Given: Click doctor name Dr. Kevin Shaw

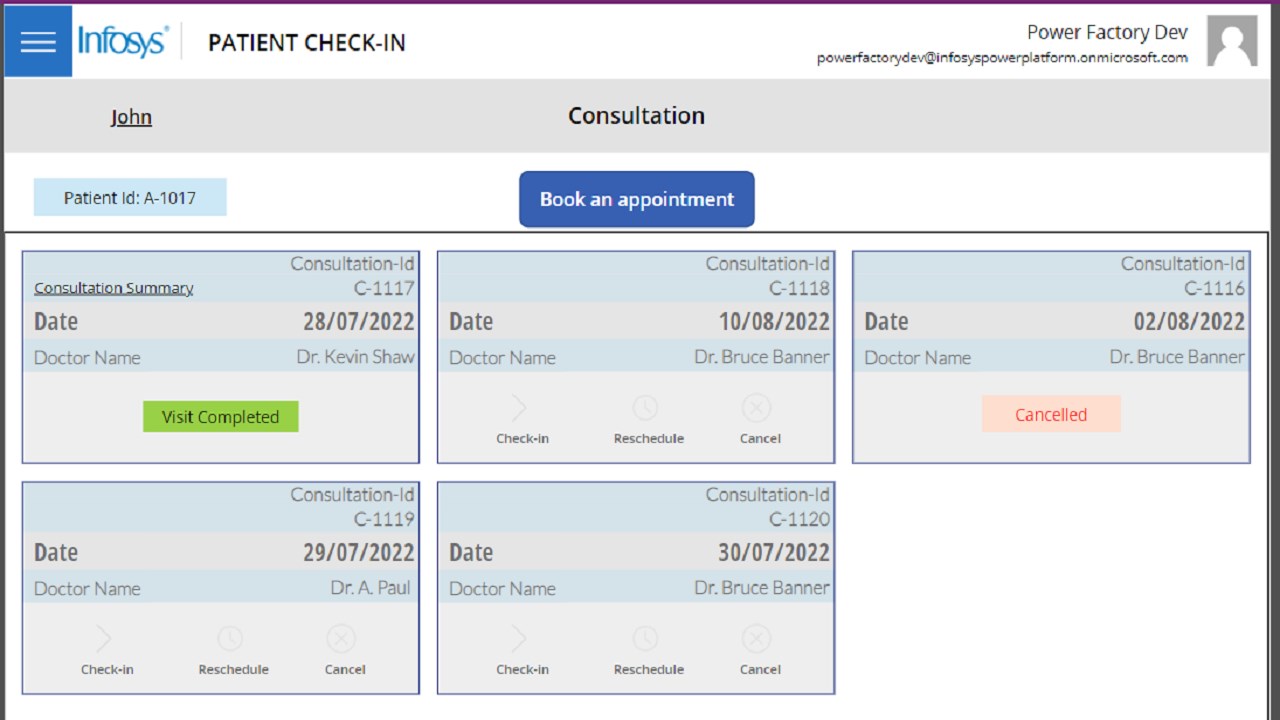Looking at the screenshot, I should click(355, 357).
